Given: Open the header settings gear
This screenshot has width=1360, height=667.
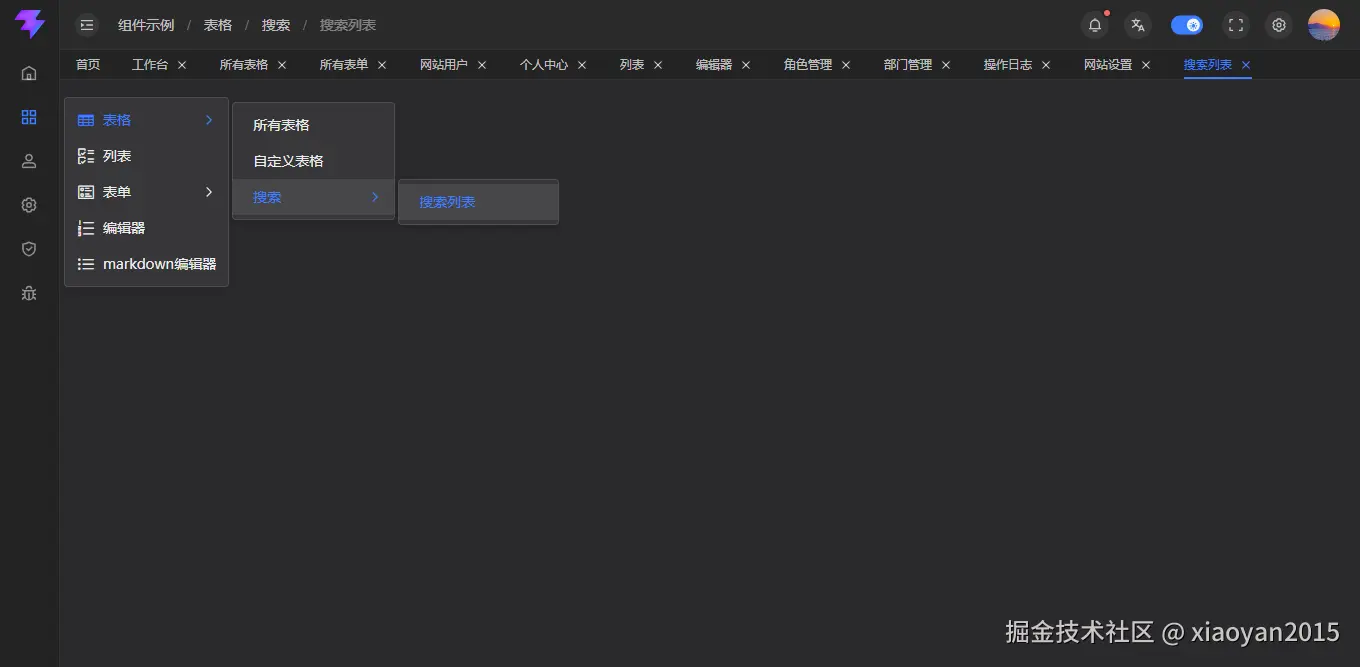Looking at the screenshot, I should tap(1279, 25).
